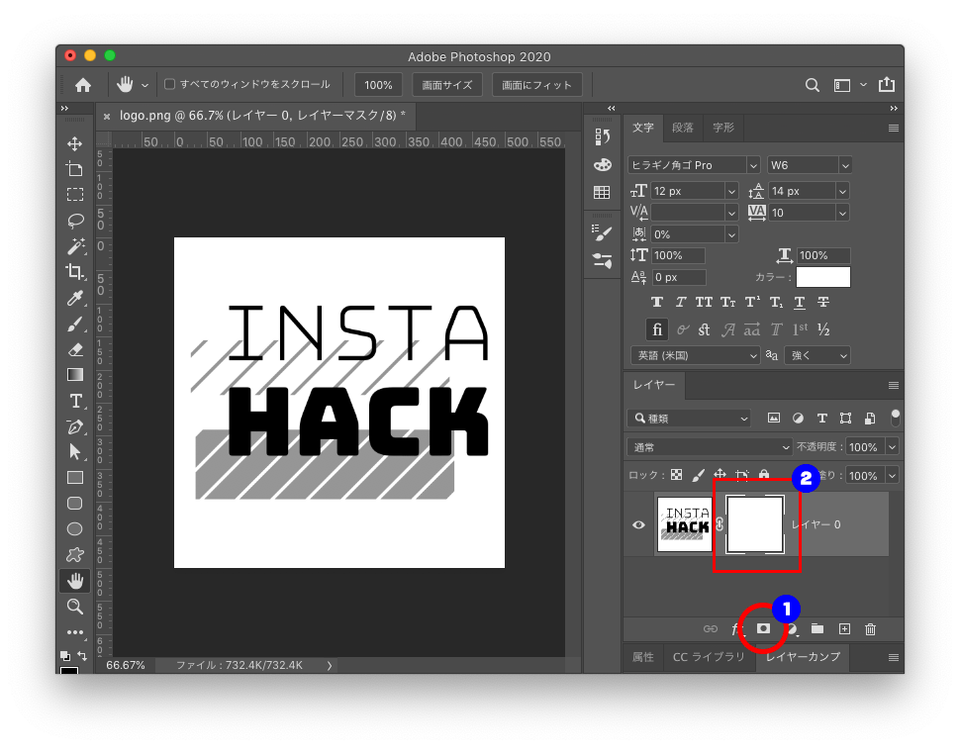Select the Zoom tool in toolbar

pos(75,606)
